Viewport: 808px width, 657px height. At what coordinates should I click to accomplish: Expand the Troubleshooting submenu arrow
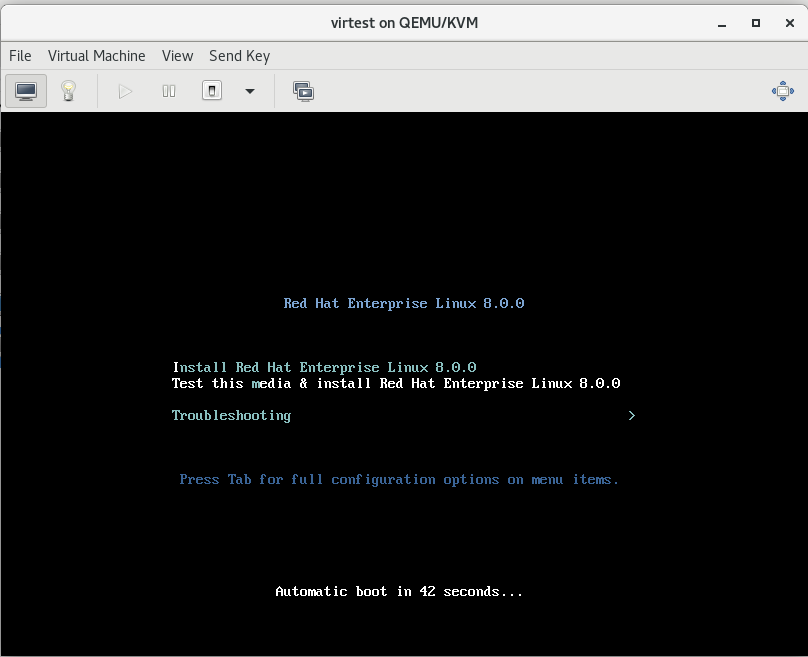(632, 415)
